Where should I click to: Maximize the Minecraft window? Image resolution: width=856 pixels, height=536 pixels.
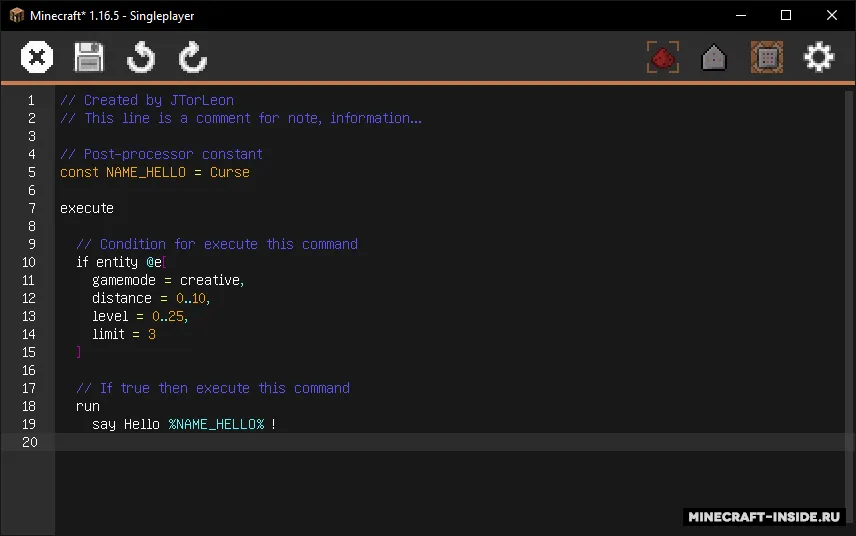(786, 15)
